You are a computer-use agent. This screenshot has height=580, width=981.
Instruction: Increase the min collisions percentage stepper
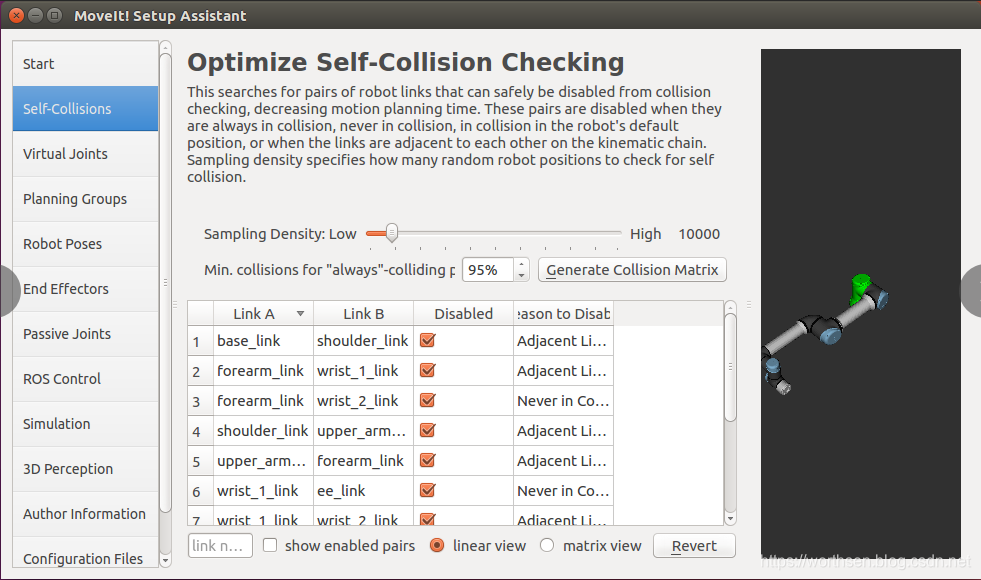[522, 264]
